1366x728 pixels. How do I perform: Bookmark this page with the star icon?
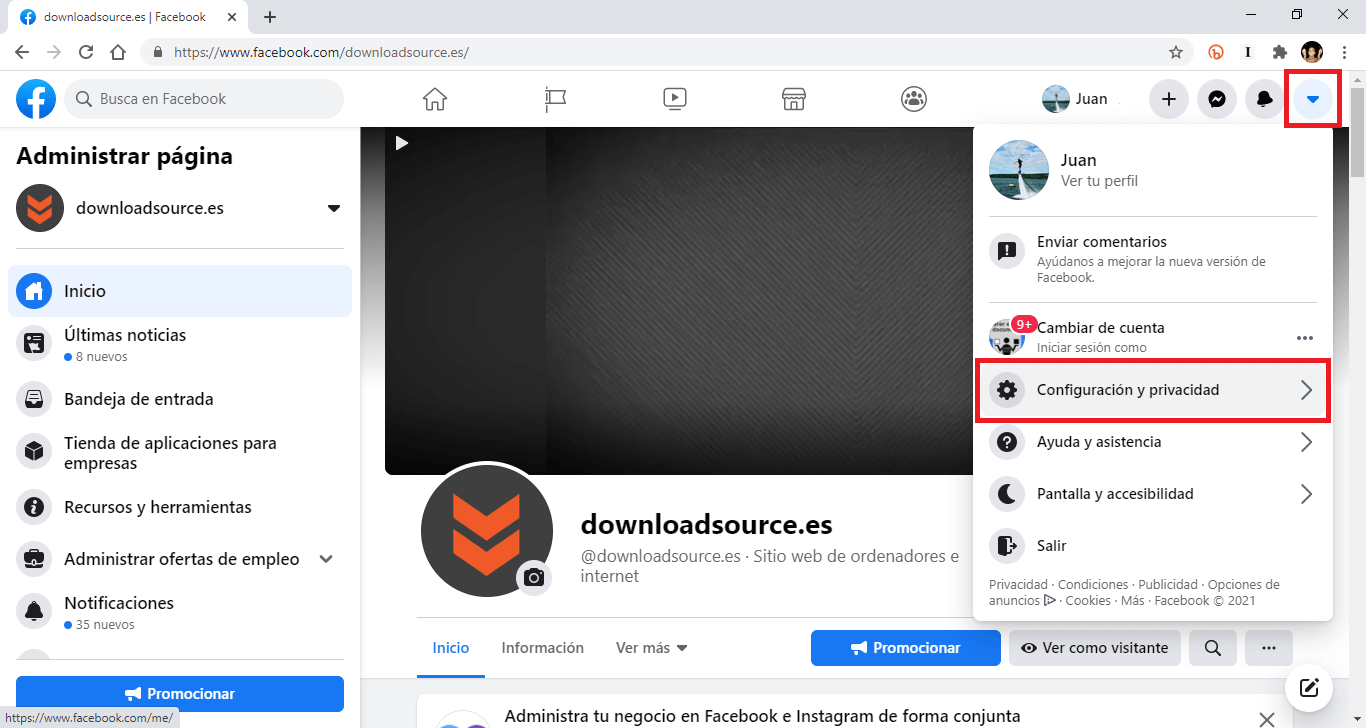(1176, 52)
